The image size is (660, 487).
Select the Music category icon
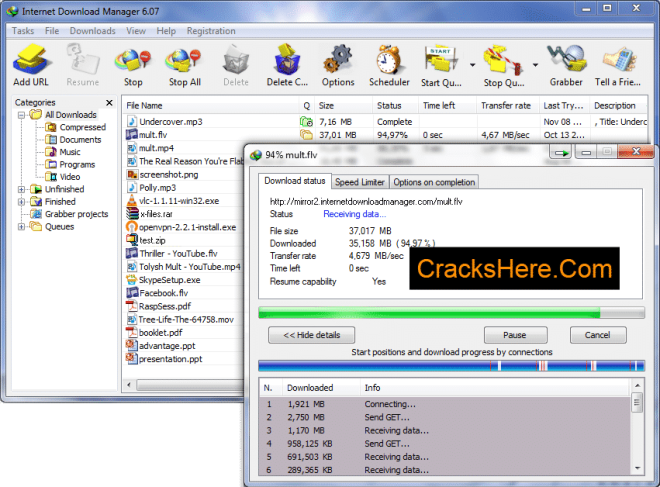(x=51, y=152)
